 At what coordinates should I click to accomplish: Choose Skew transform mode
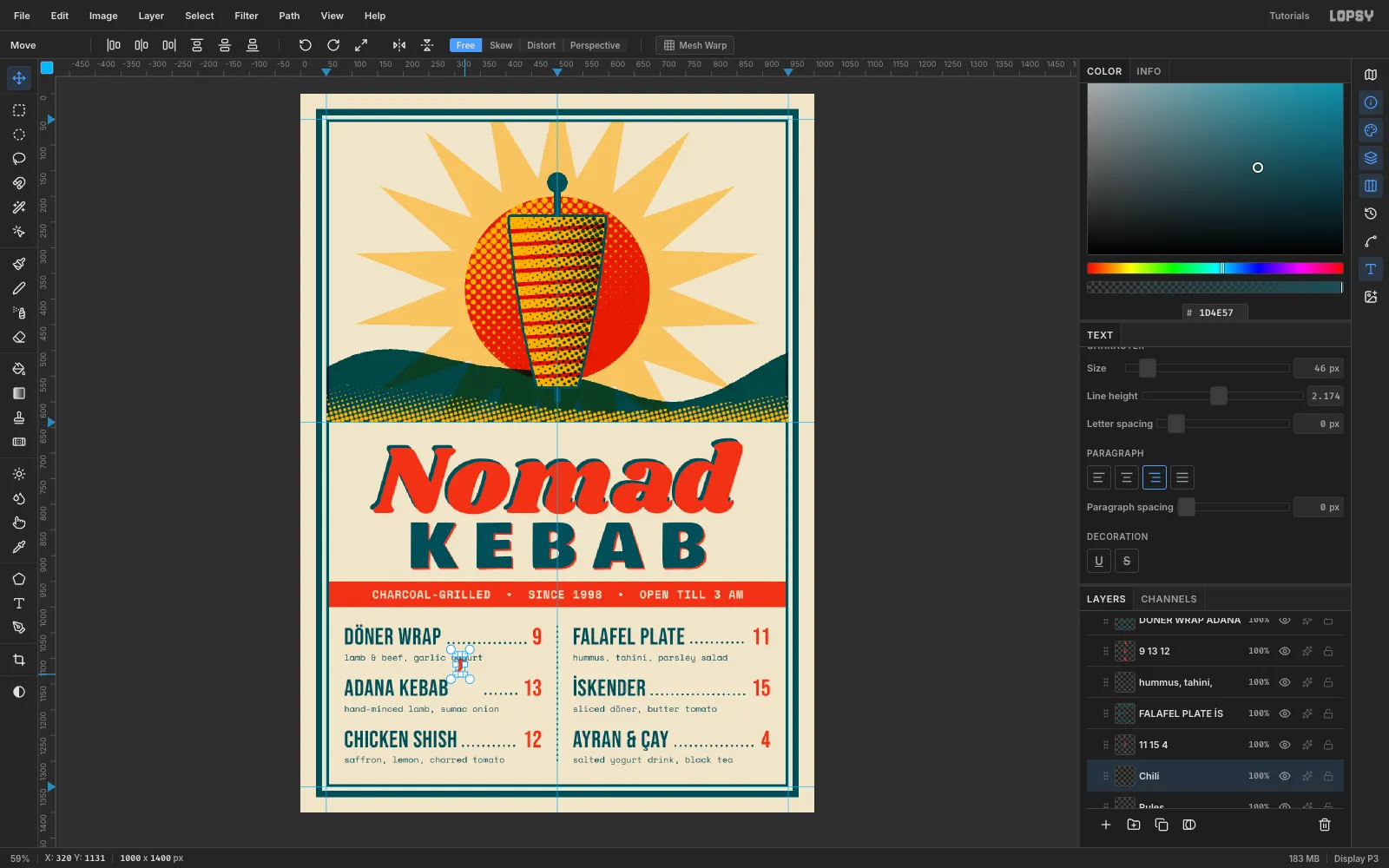[501, 45]
